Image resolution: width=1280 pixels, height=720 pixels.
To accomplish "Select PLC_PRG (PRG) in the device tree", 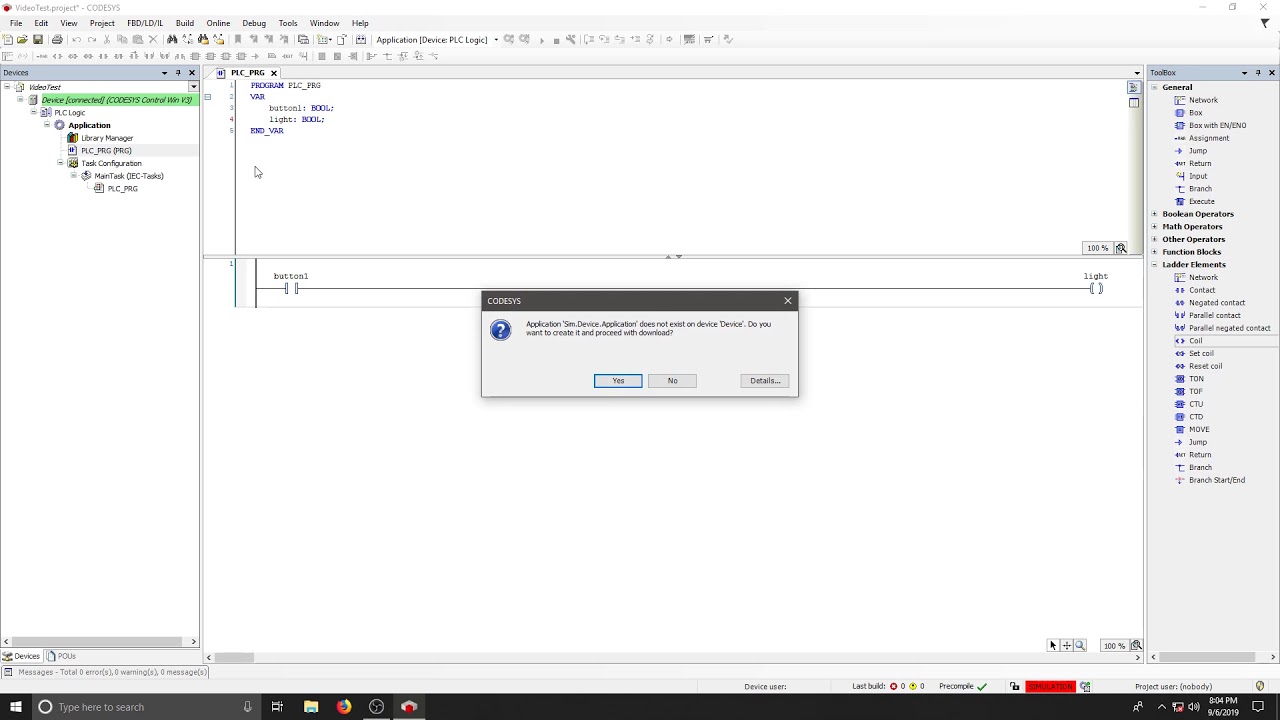I will click(106, 151).
